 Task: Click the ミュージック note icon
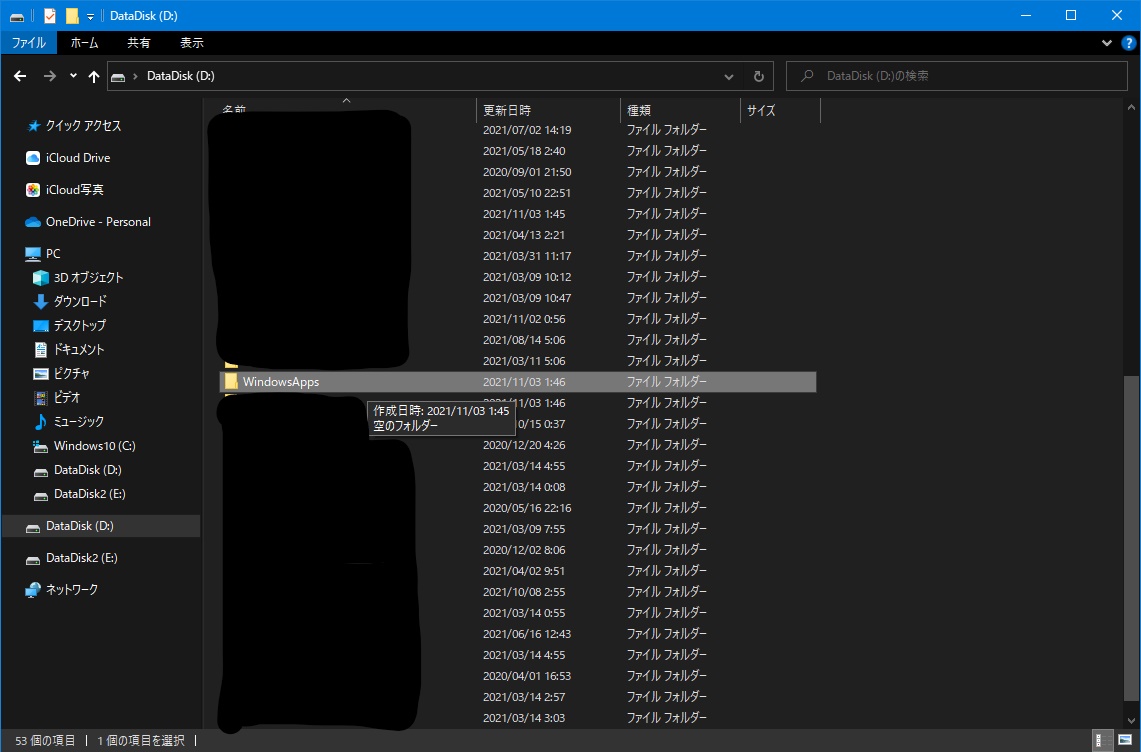point(41,422)
